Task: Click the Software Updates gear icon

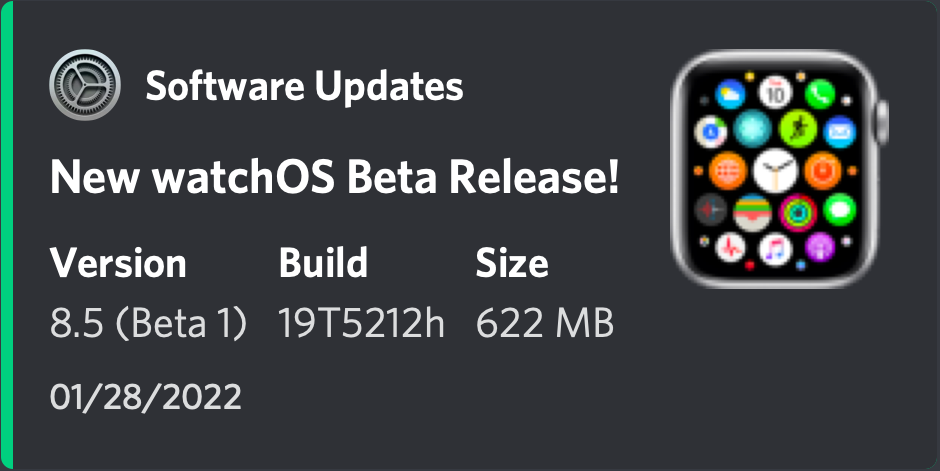Action: tap(85, 86)
